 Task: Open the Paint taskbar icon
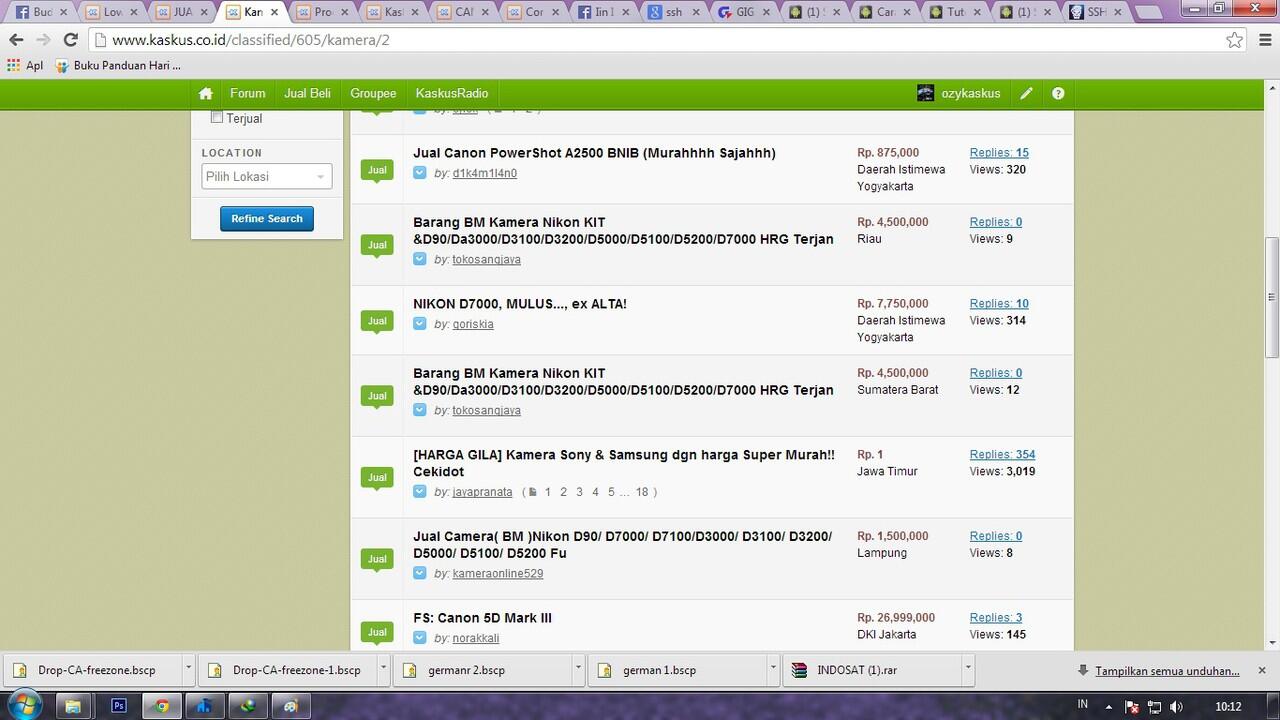[x=291, y=705]
